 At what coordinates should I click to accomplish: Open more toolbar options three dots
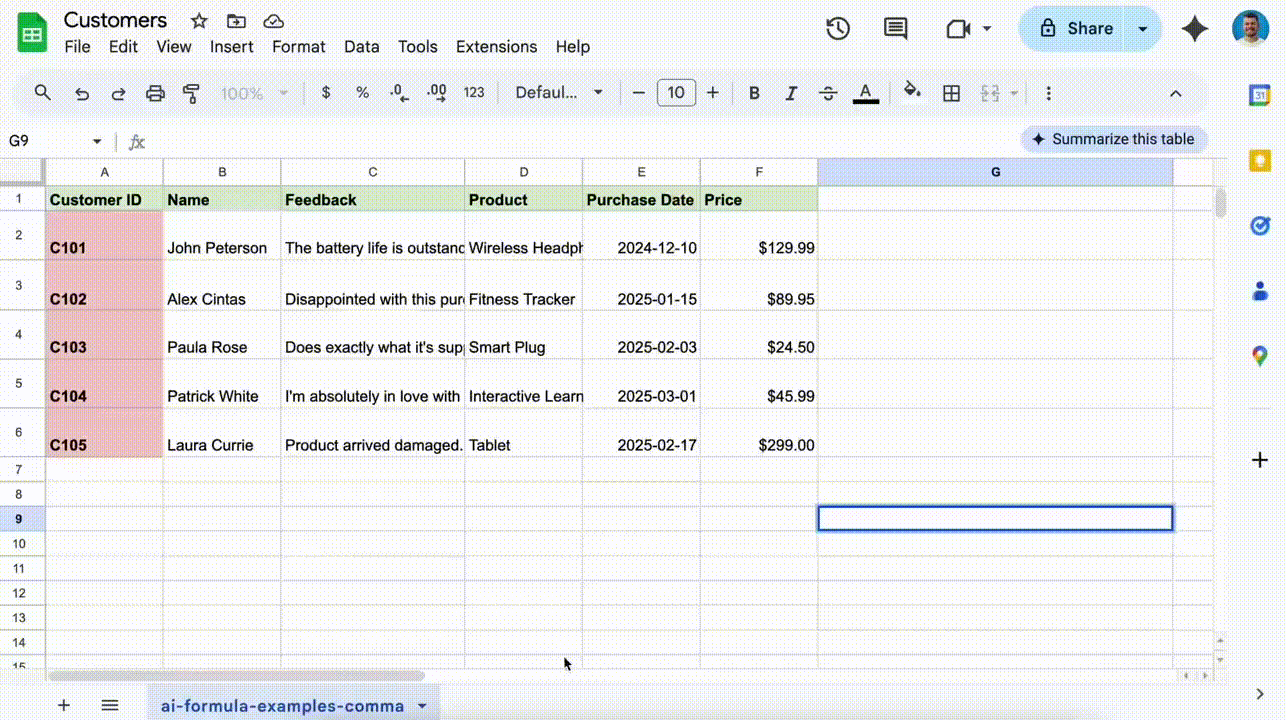[1048, 93]
